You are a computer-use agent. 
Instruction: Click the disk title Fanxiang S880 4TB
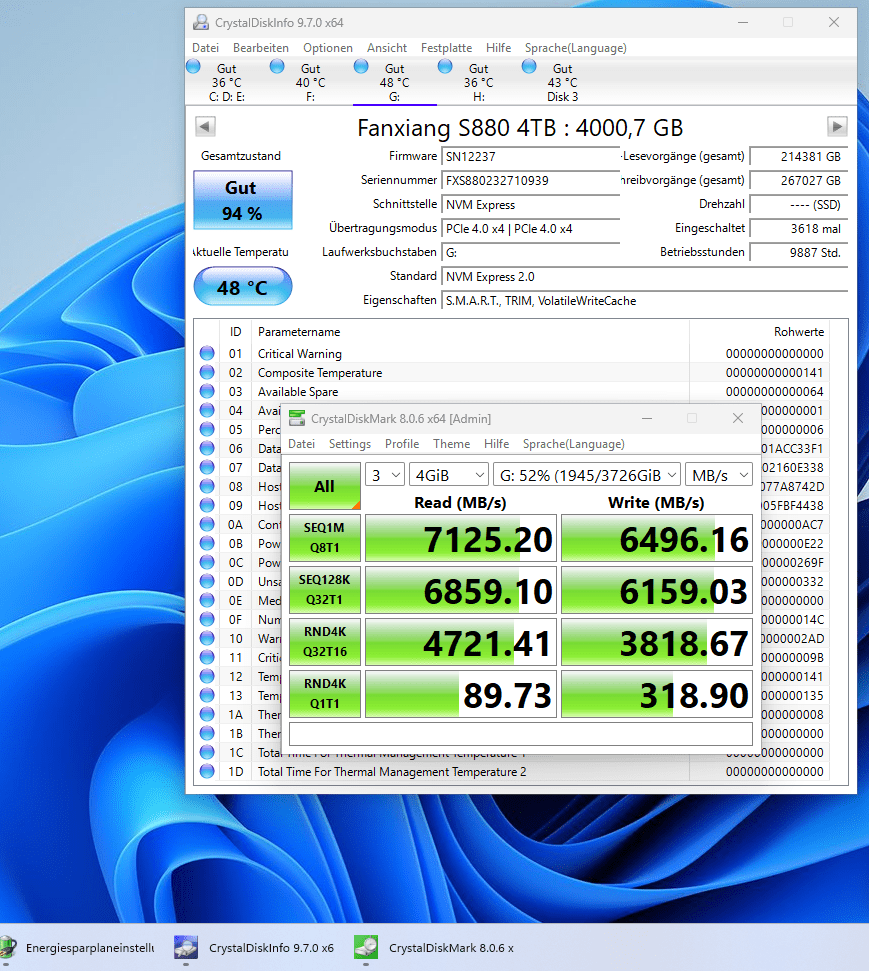[520, 128]
